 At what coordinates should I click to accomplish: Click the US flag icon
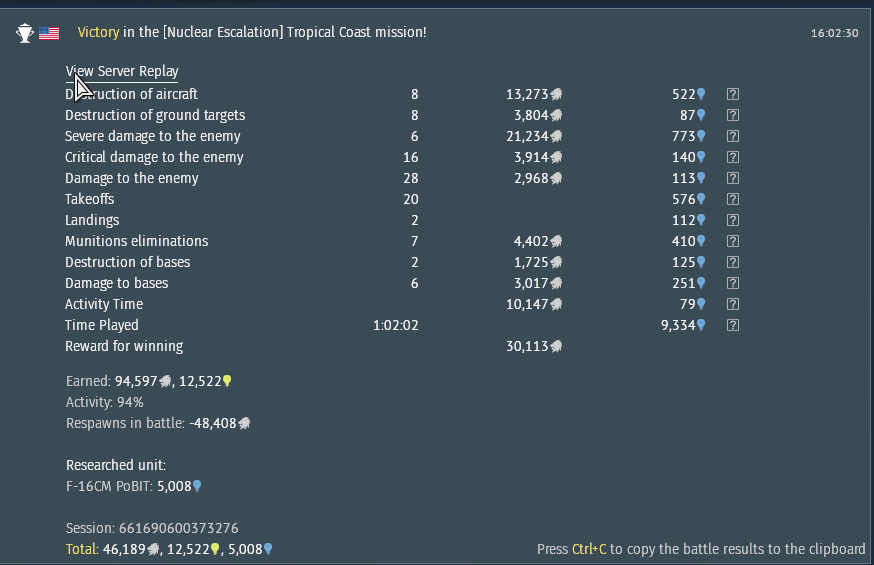49,33
